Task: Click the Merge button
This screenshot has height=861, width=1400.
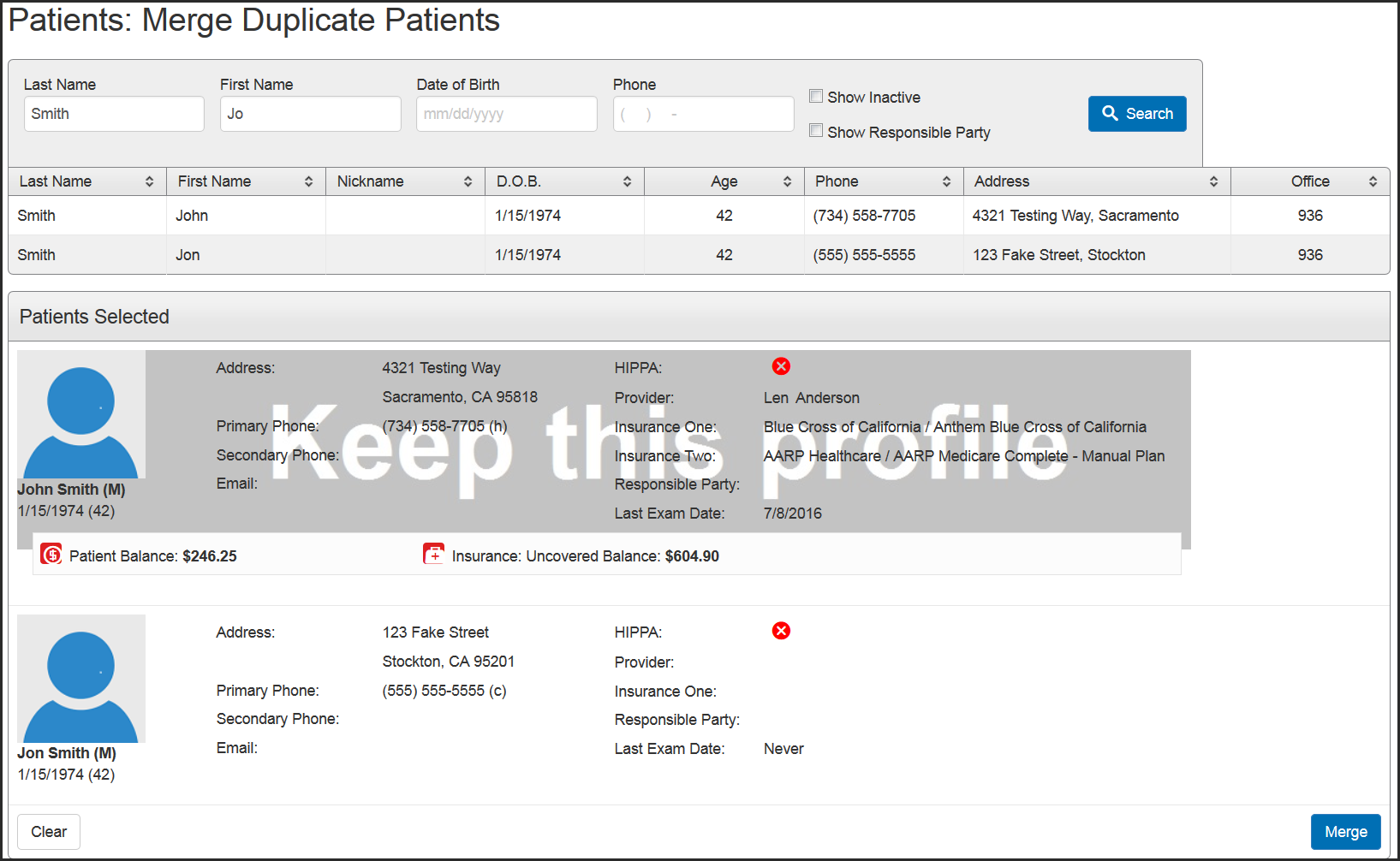Action: (x=1345, y=831)
